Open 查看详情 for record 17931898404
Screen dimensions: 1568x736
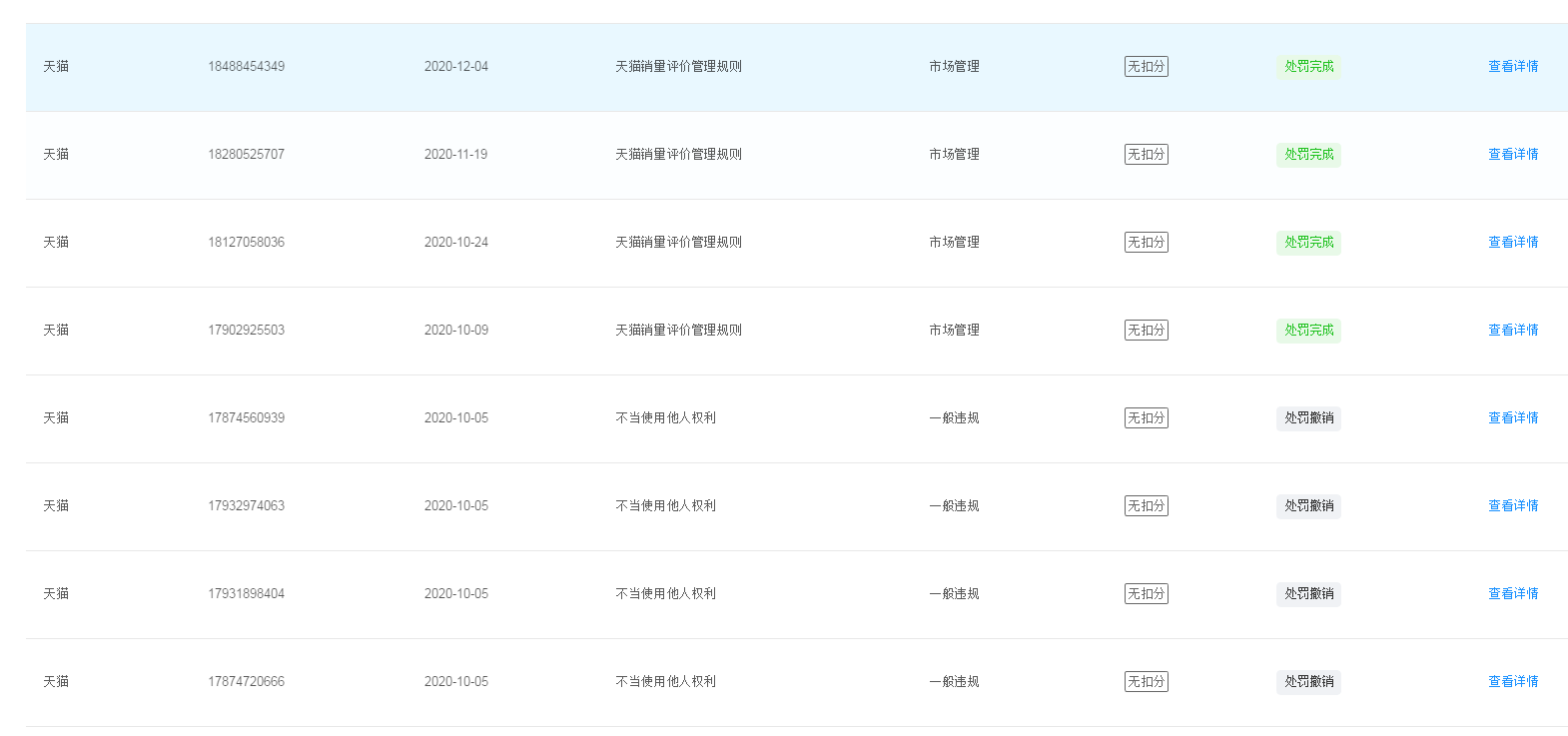(x=1512, y=594)
